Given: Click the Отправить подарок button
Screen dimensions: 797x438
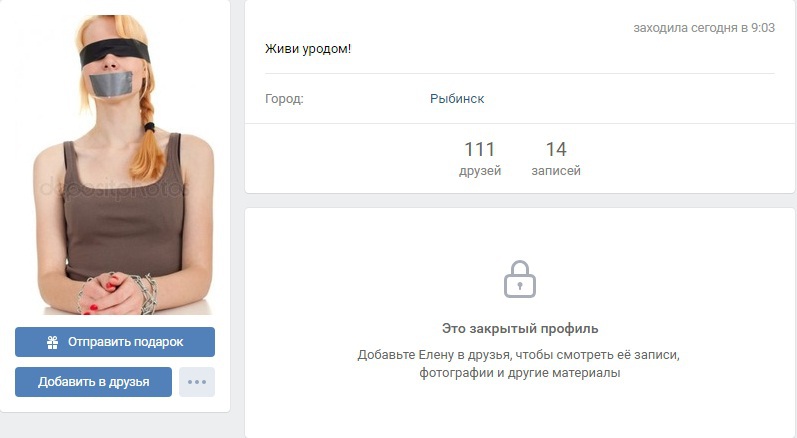Looking at the screenshot, I should tap(115, 342).
